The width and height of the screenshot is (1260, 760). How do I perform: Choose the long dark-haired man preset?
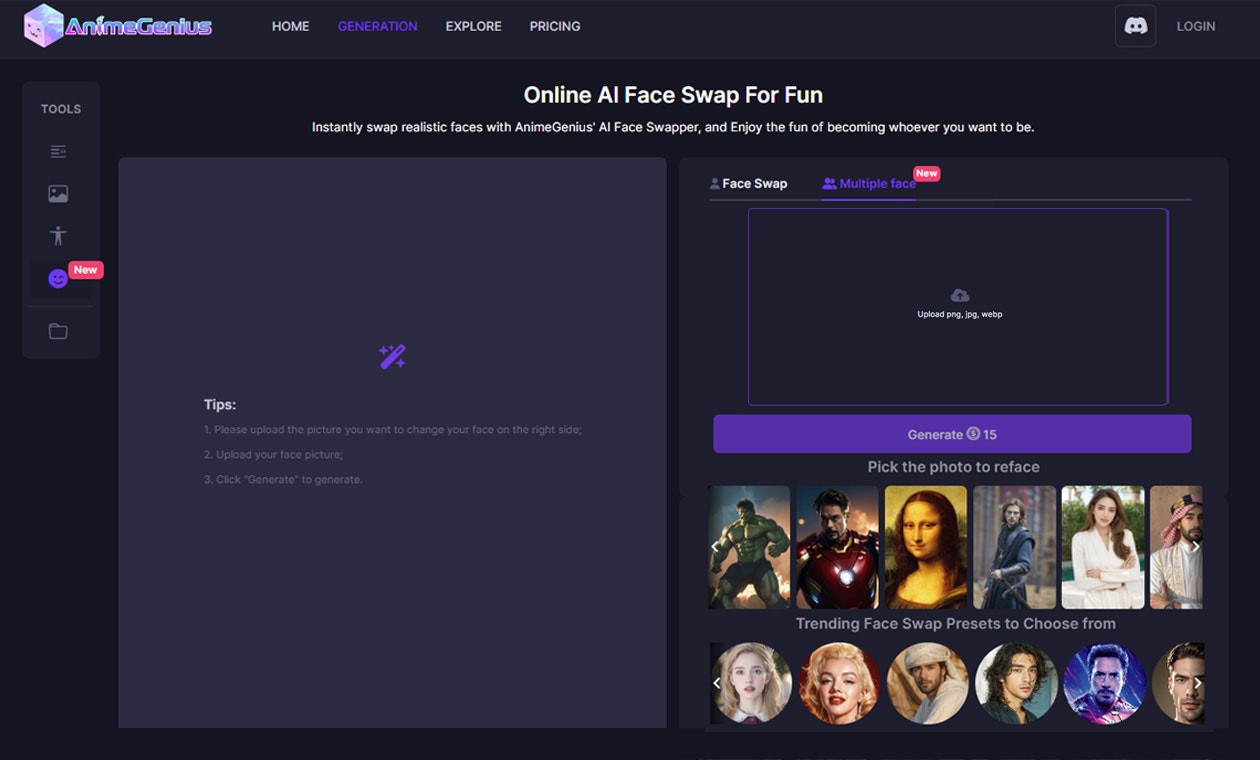[1016, 683]
